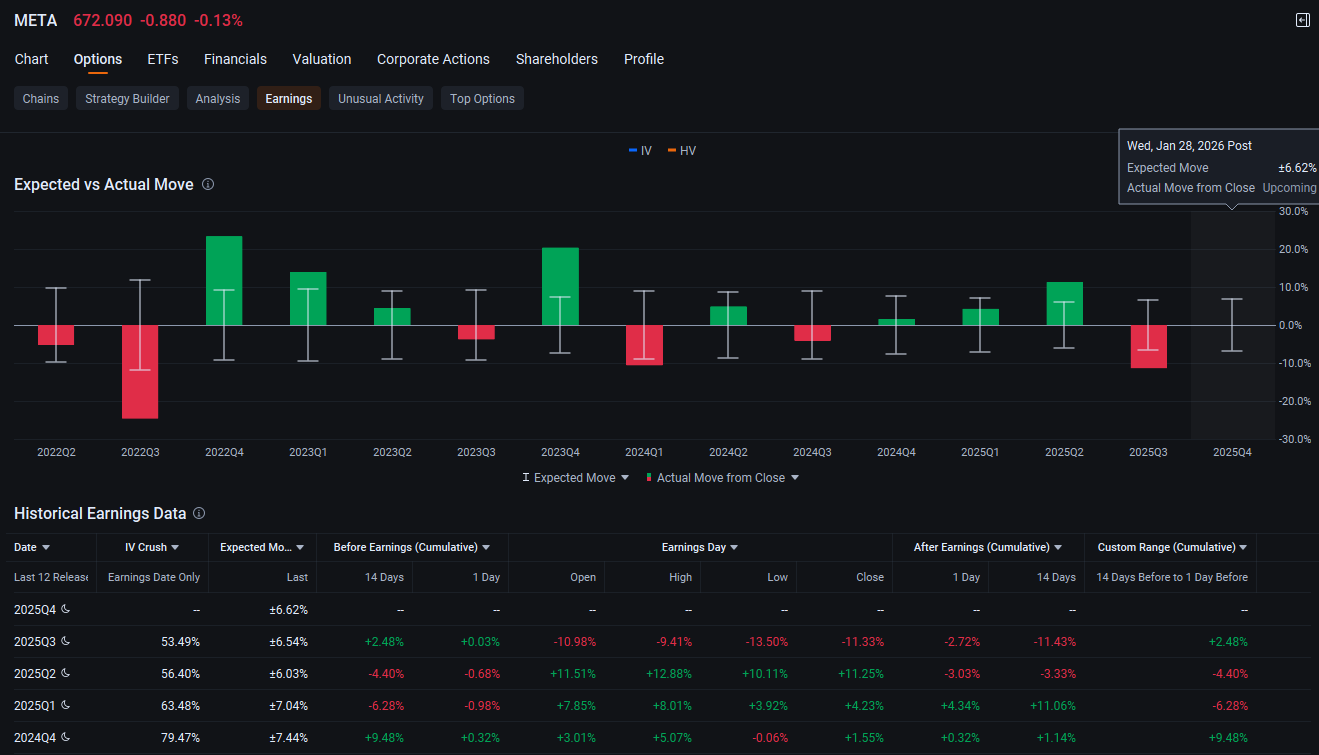The width and height of the screenshot is (1319, 755).
Task: Click the 2025Q4 row label in the table
Action: point(35,609)
